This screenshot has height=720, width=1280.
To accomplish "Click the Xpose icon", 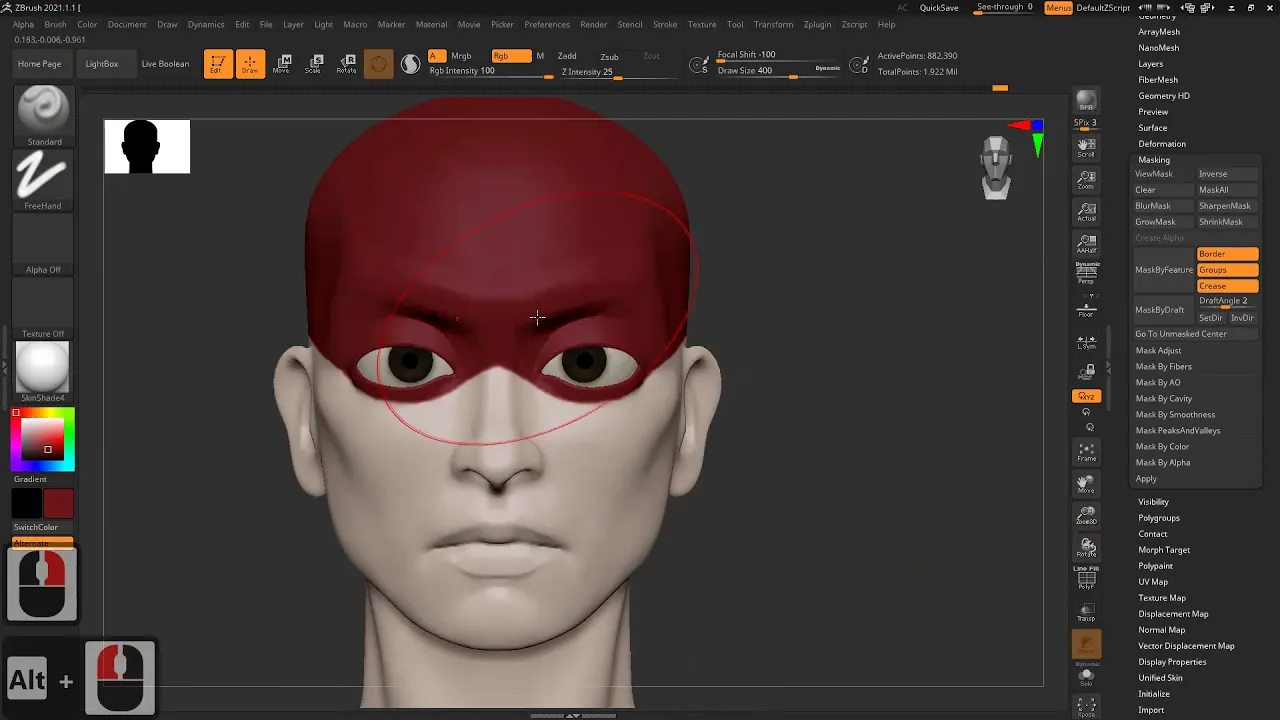I will pos(1086,708).
